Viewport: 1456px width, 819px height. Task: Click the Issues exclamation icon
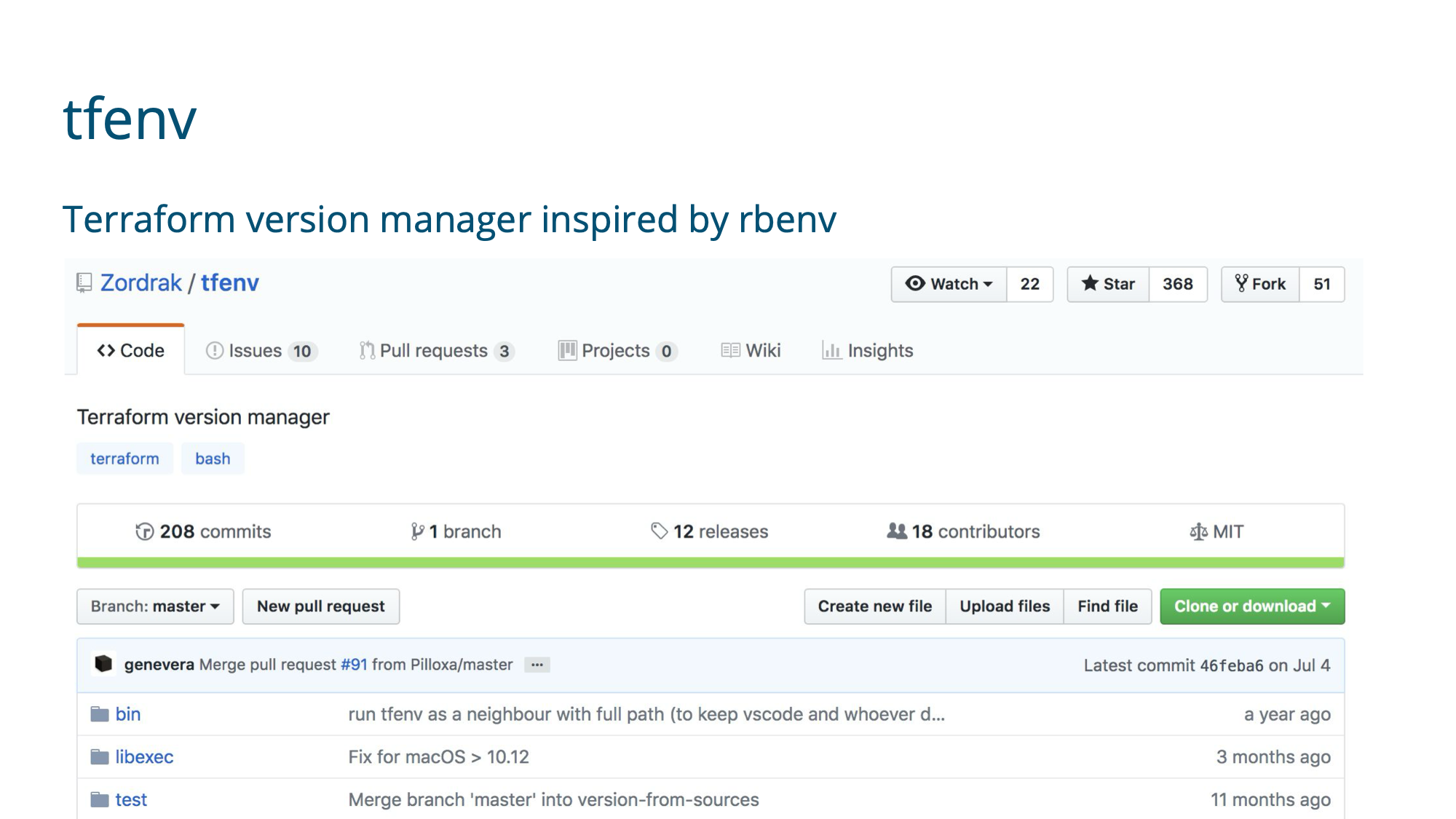tap(214, 351)
